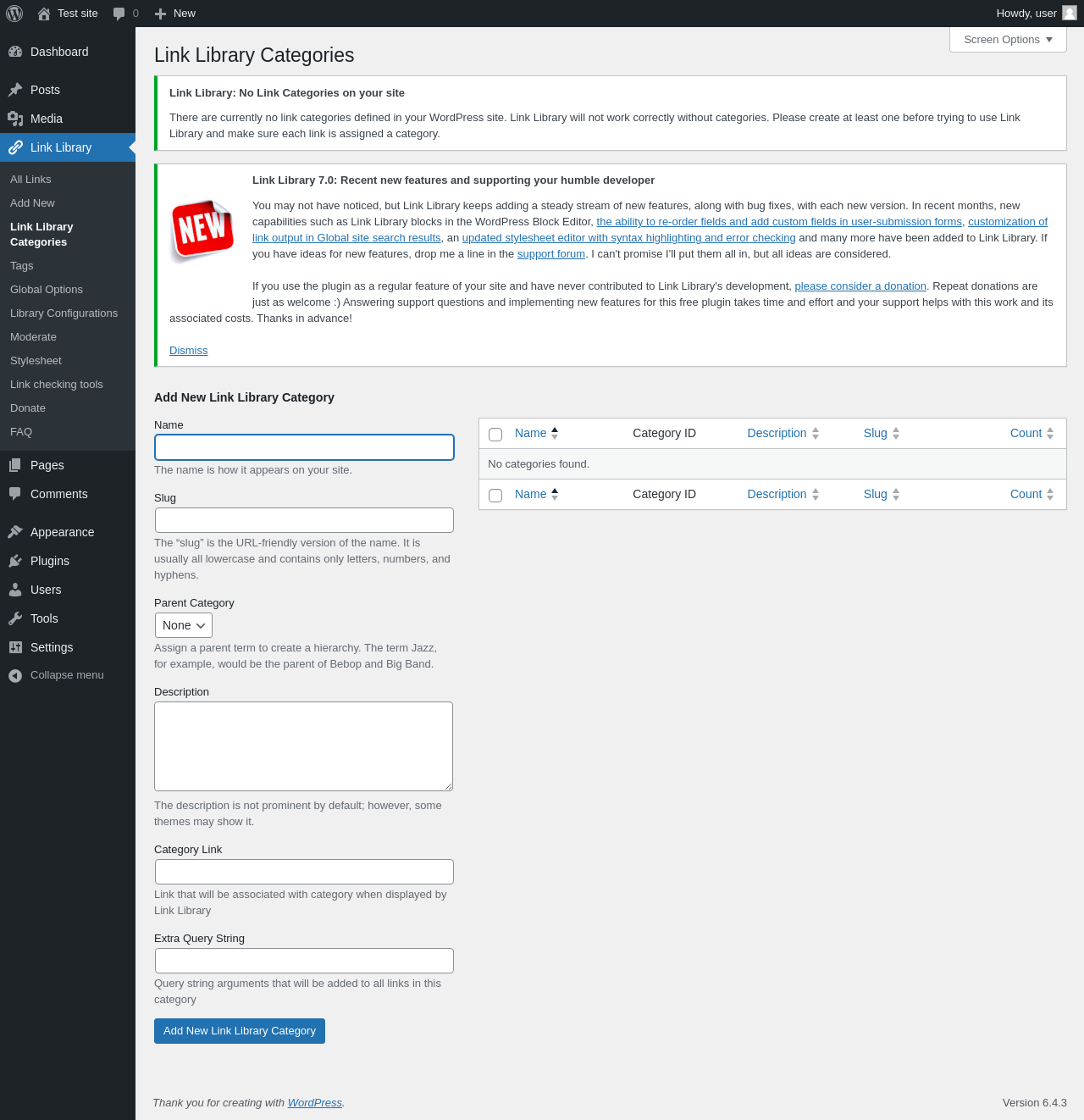1084x1120 pixels.
Task: Click the Tools wrench icon
Action: 15,618
